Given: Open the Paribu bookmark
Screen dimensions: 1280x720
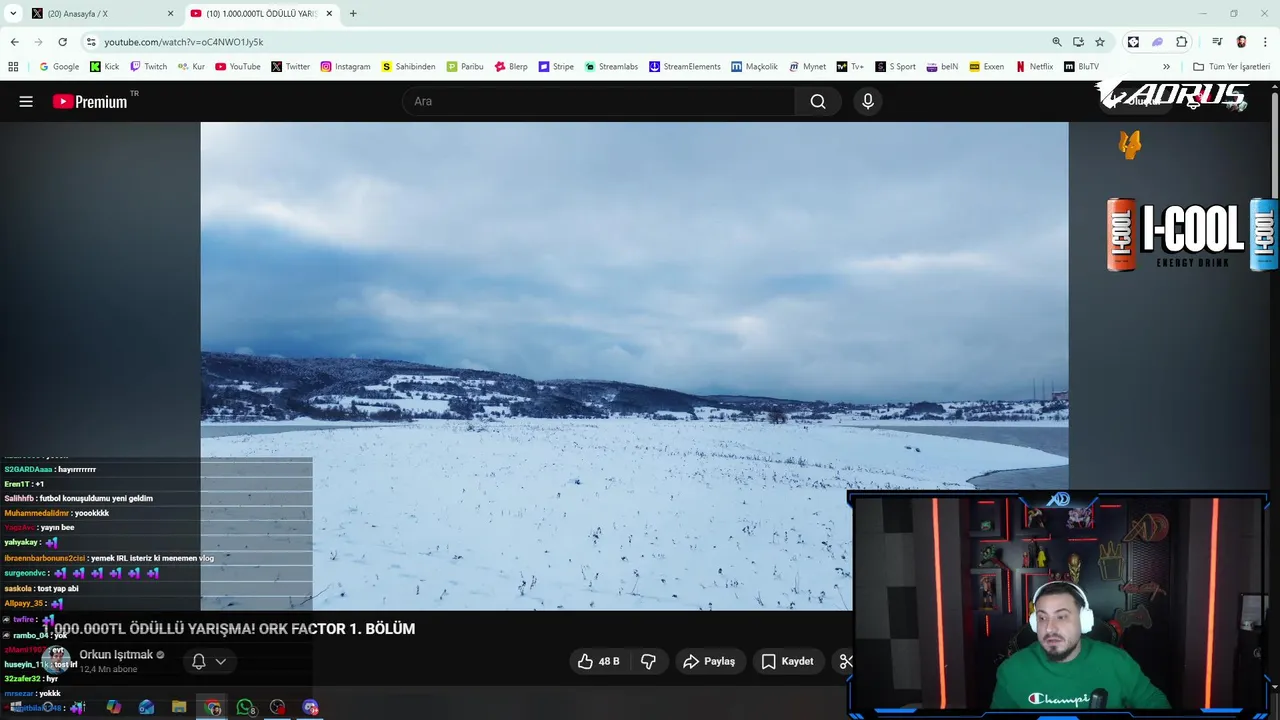Looking at the screenshot, I should 465,67.
